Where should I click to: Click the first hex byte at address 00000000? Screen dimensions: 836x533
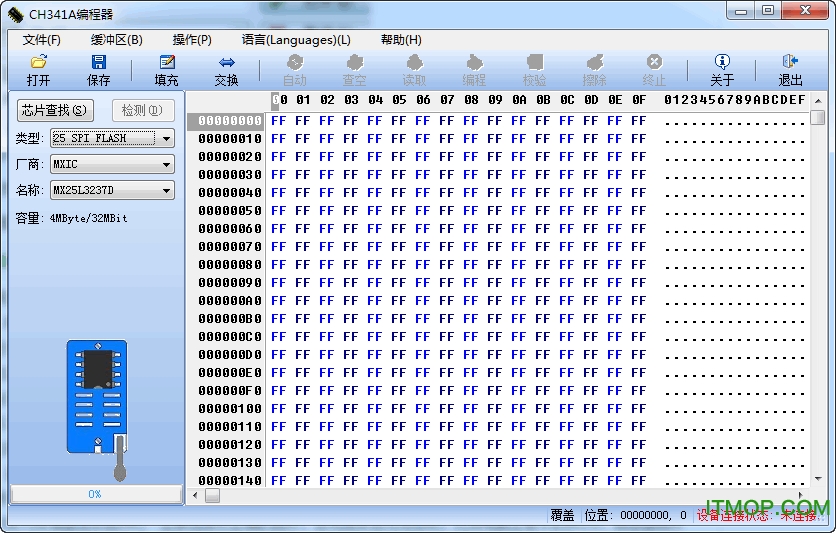[x=278, y=121]
